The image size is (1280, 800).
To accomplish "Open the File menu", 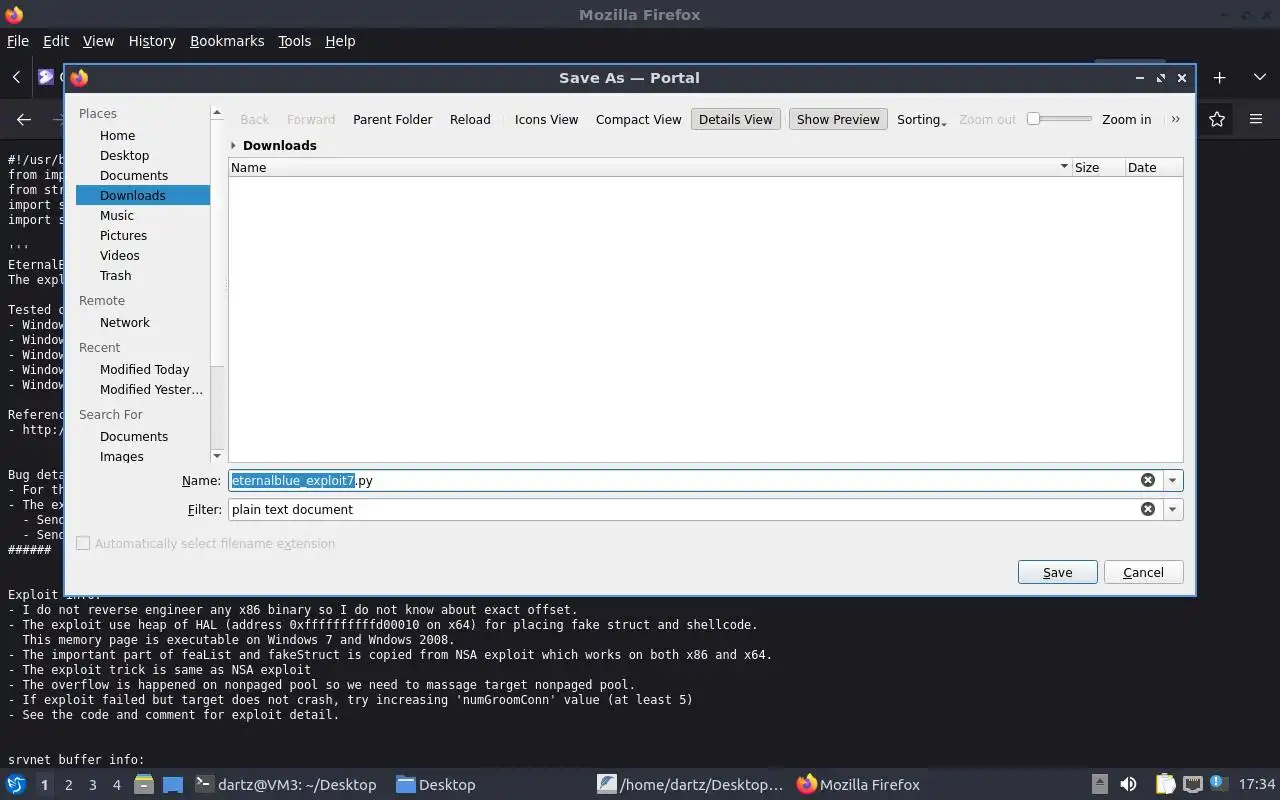I will pos(18,41).
